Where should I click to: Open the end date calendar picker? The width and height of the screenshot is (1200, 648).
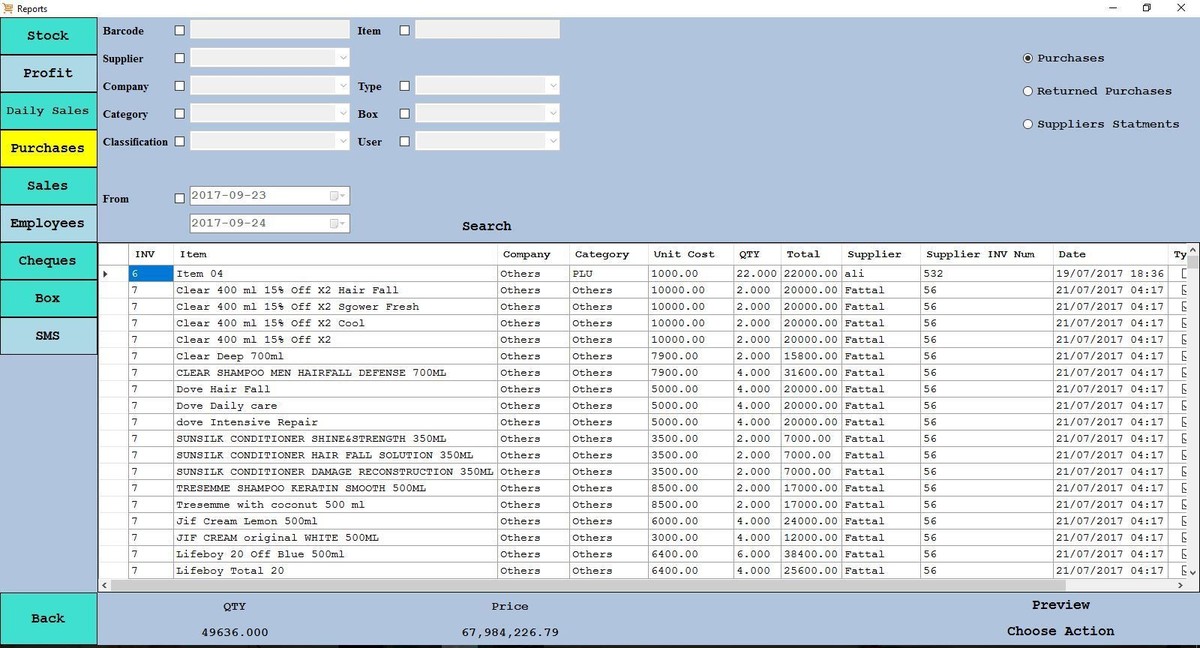[x=337, y=224]
